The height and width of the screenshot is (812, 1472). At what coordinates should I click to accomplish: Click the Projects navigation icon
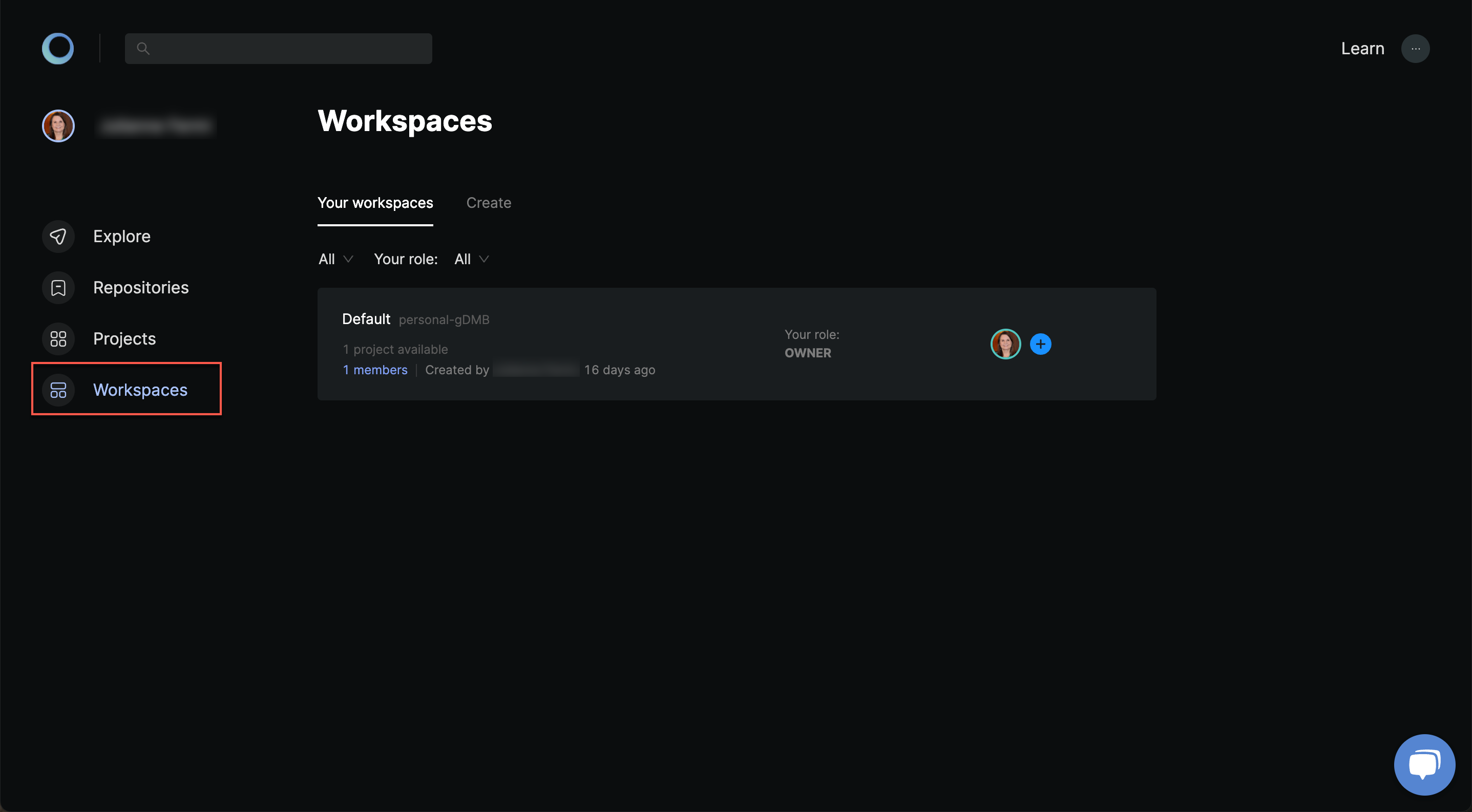(58, 338)
